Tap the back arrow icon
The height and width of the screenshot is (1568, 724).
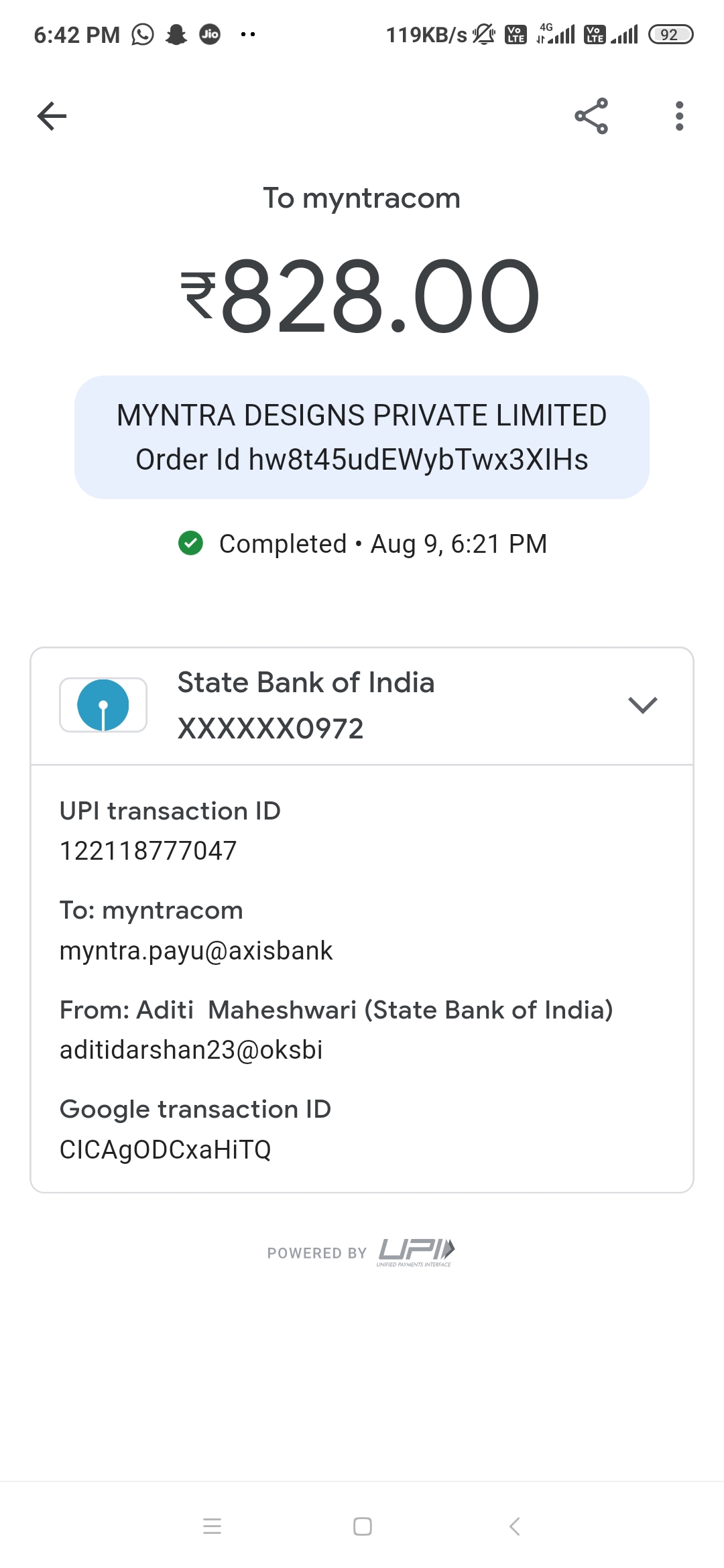[52, 116]
